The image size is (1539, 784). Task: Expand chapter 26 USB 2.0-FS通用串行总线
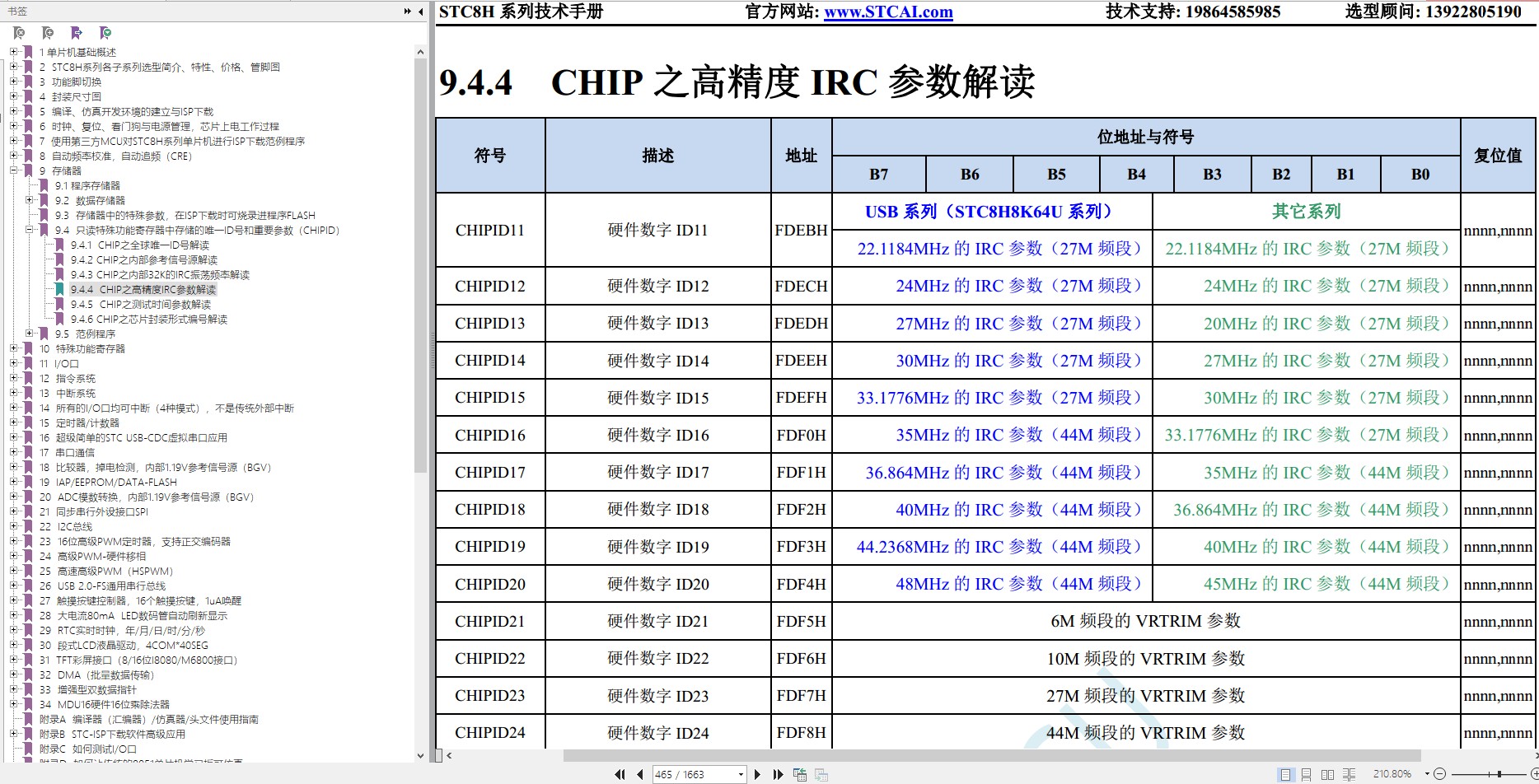(13, 586)
